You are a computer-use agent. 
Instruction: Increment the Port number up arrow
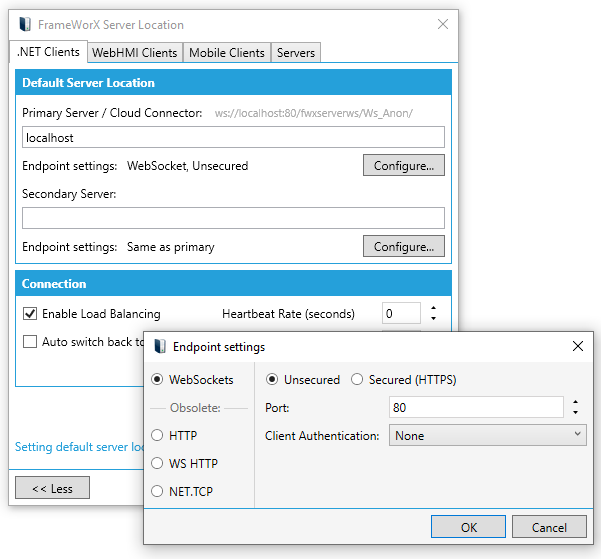coord(575,402)
